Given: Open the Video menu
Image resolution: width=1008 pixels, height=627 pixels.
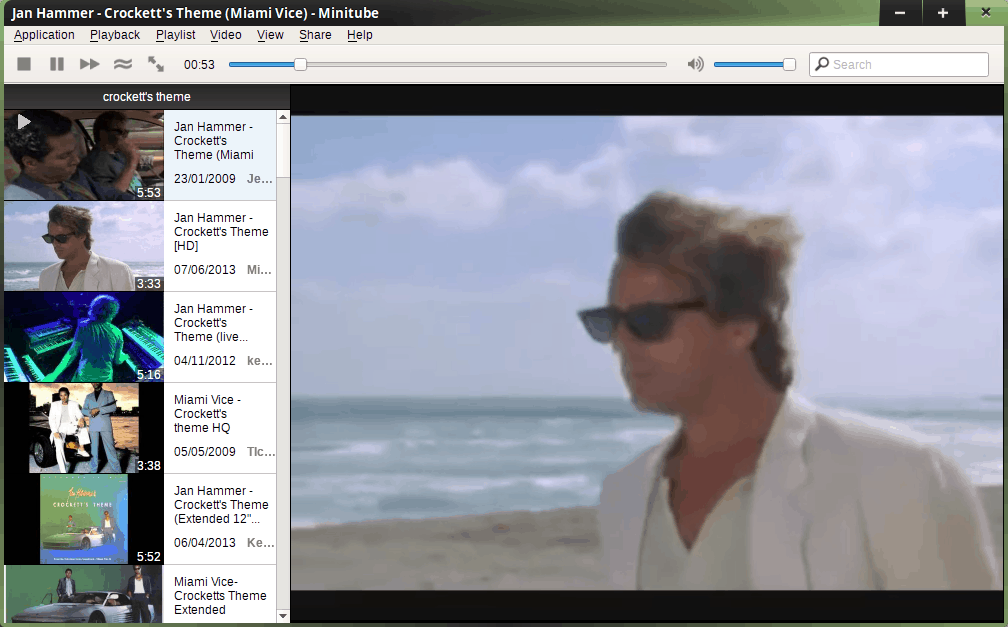Looking at the screenshot, I should pyautogui.click(x=226, y=35).
